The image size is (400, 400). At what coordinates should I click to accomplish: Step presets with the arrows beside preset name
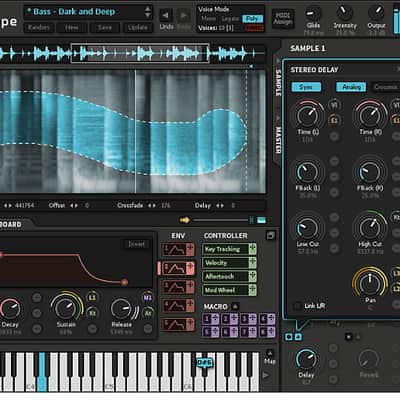[148, 12]
